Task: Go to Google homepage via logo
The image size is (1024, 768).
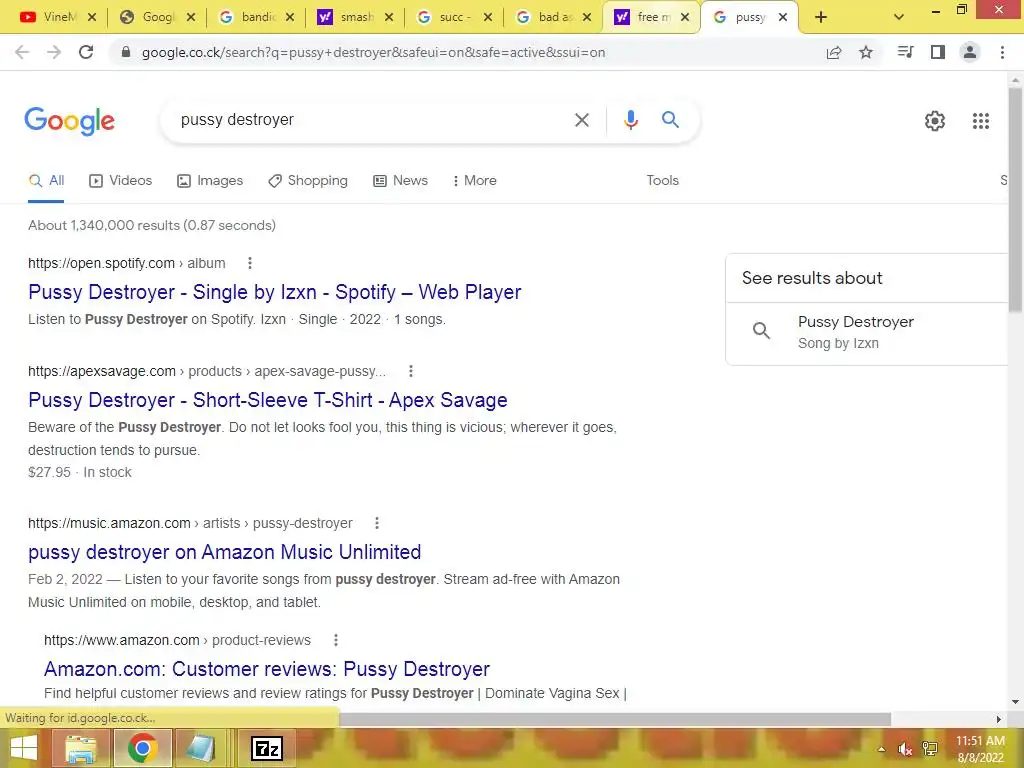Action: click(x=69, y=121)
